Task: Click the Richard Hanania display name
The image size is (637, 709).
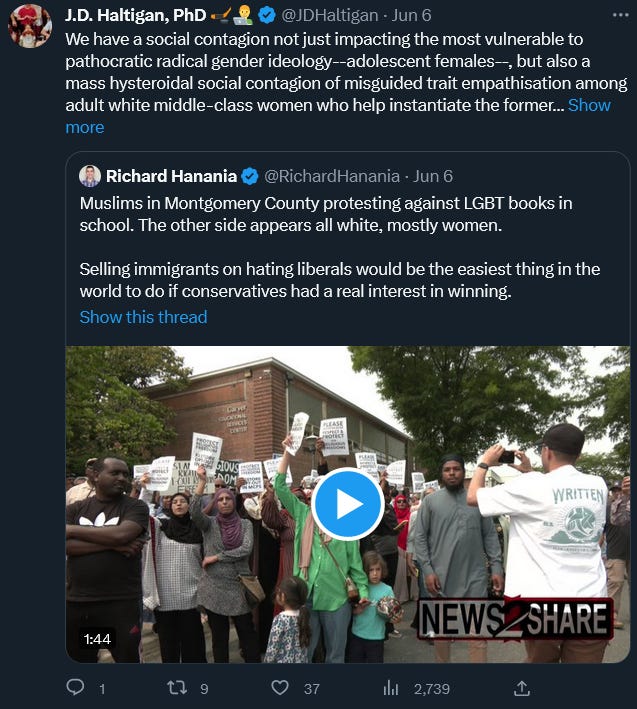Action: click(x=171, y=176)
